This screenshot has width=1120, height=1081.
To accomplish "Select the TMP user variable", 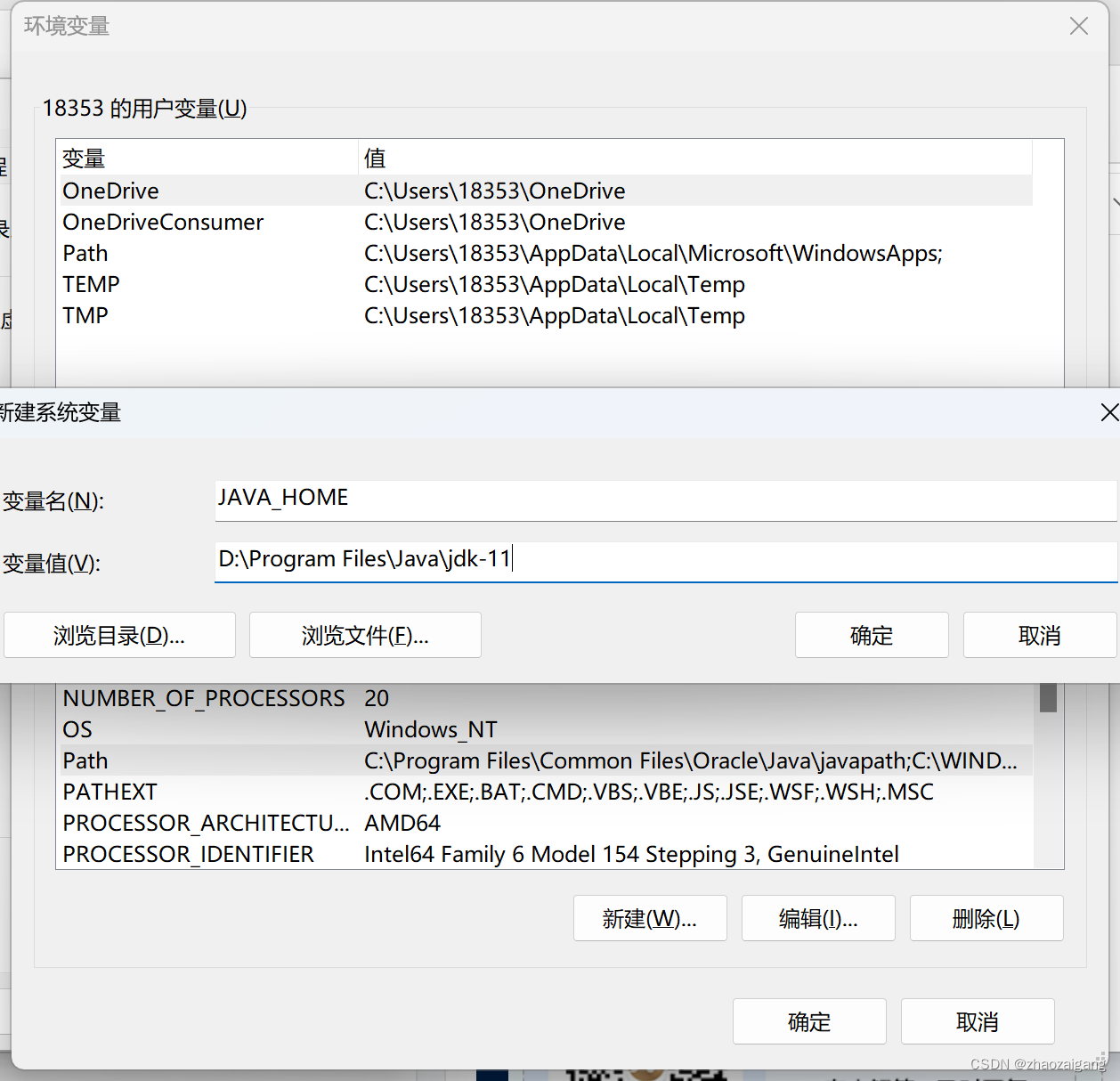I will (x=356, y=315).
